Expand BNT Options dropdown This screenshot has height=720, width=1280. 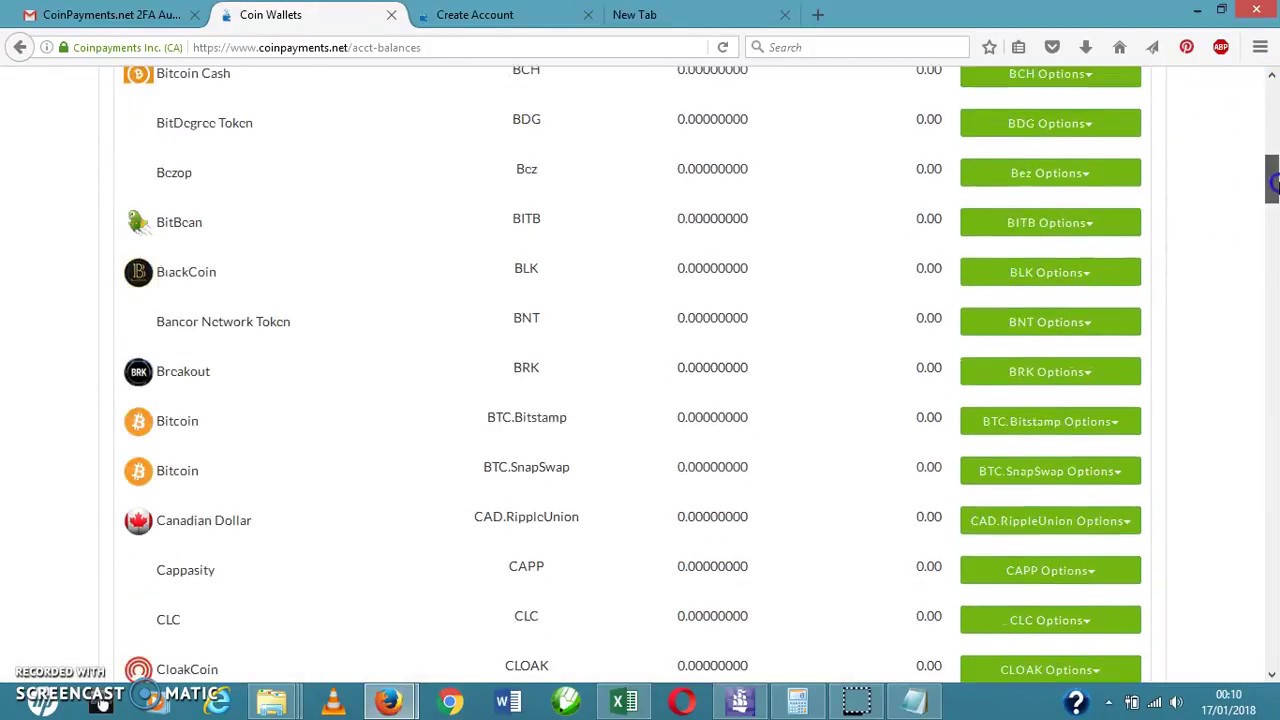pyautogui.click(x=1050, y=322)
